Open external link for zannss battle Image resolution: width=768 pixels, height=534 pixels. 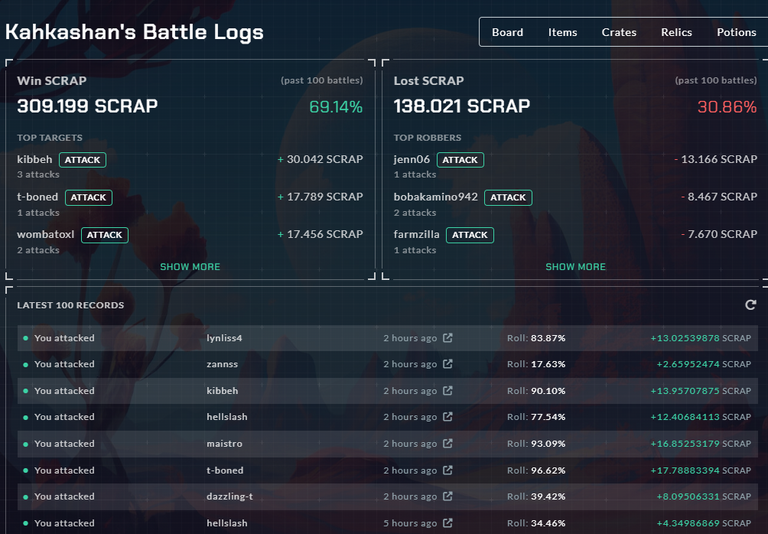click(x=448, y=364)
